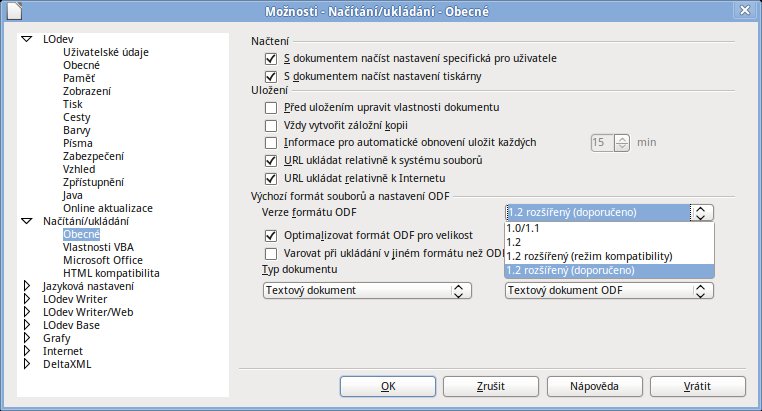Open the Tisk settings page
This screenshot has width=762, height=411.
pyautogui.click(x=72, y=104)
